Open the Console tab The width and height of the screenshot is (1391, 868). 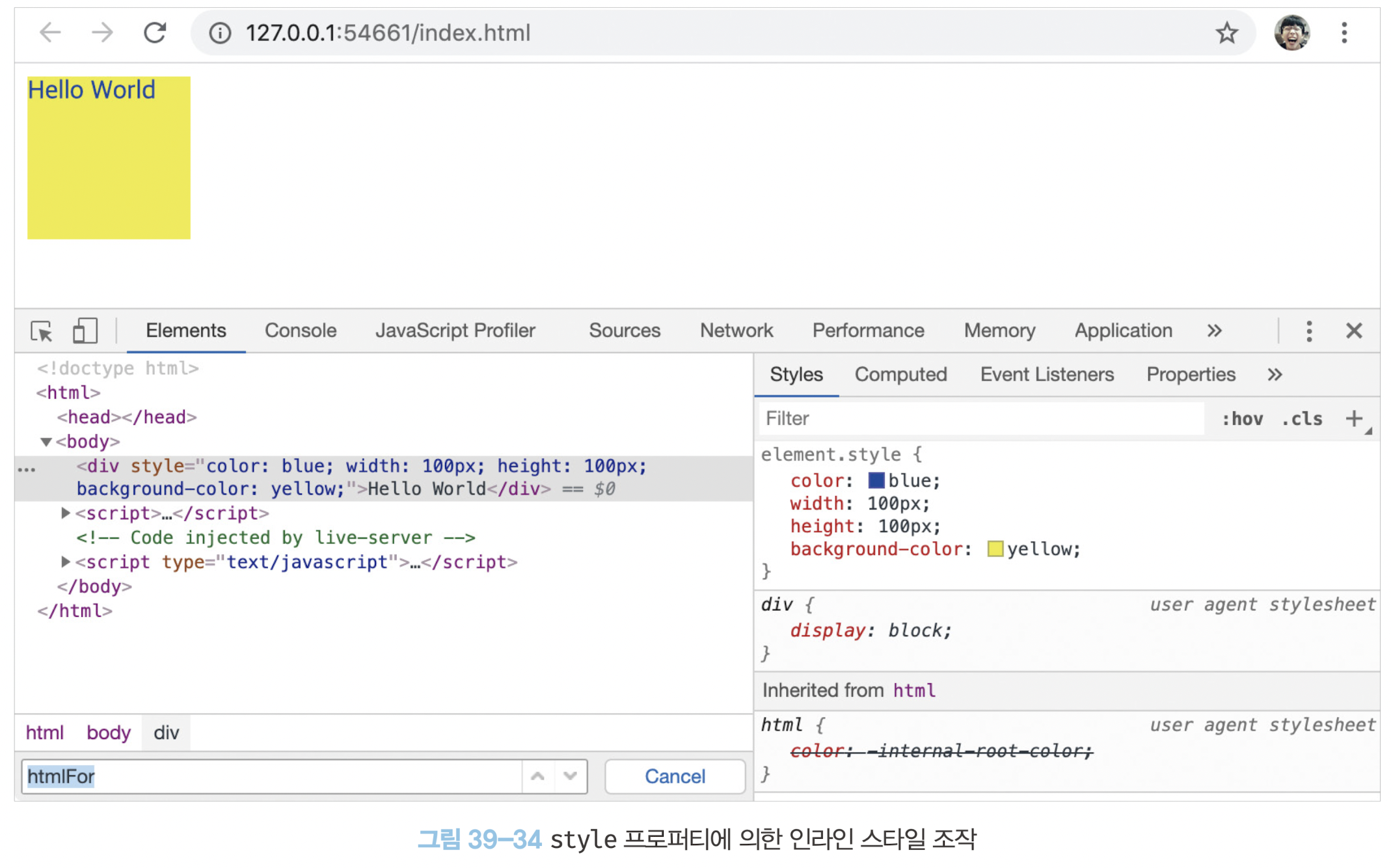[301, 331]
